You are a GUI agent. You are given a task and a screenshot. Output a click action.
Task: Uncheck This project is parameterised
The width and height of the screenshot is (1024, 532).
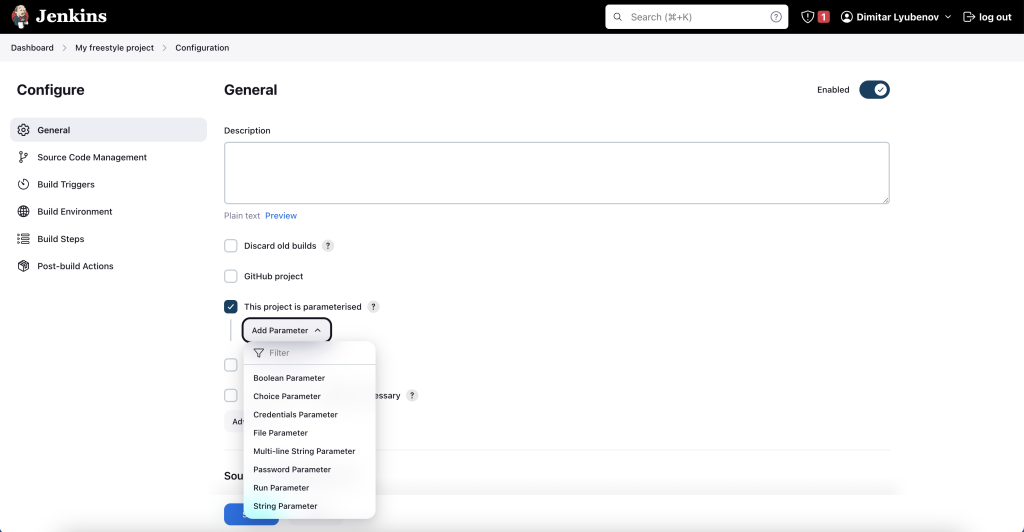point(231,307)
